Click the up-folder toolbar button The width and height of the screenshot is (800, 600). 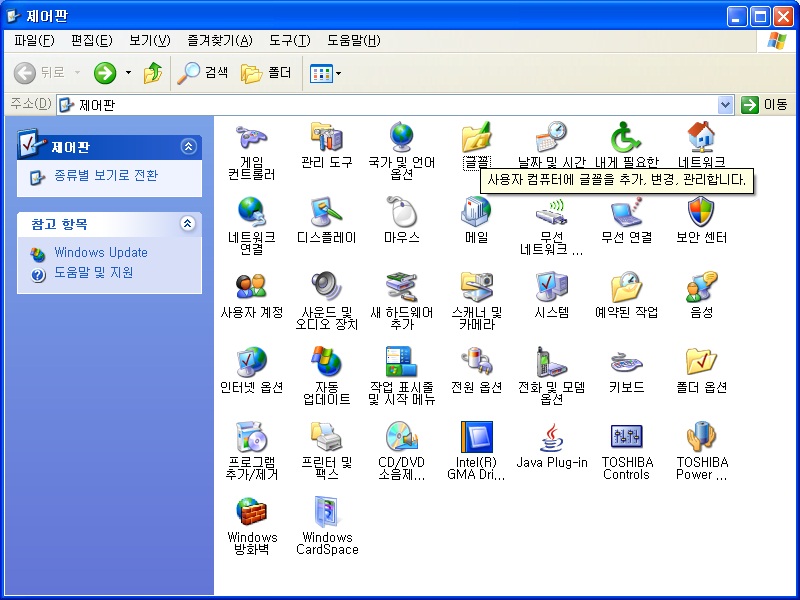pos(153,73)
